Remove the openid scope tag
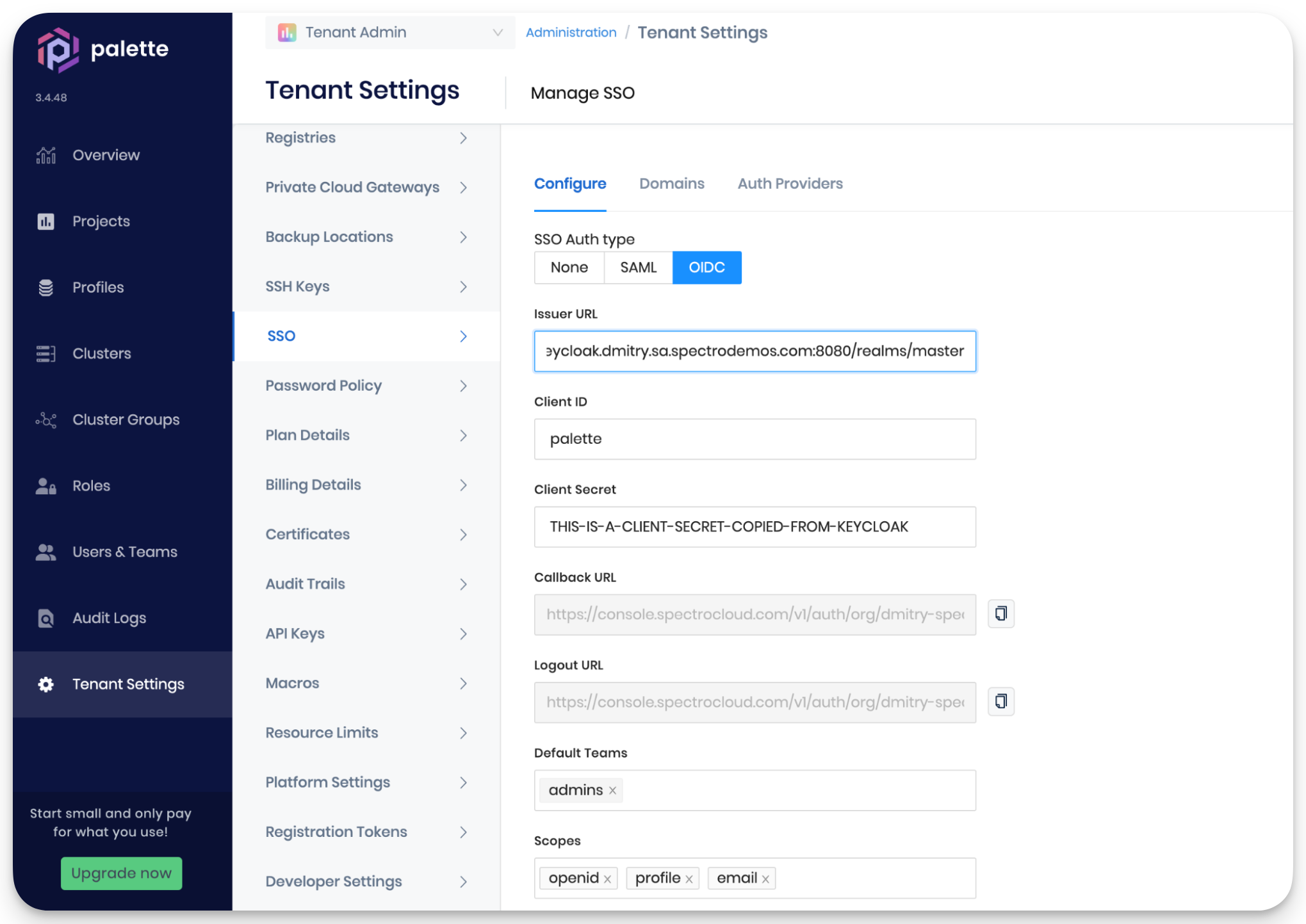 (x=607, y=879)
